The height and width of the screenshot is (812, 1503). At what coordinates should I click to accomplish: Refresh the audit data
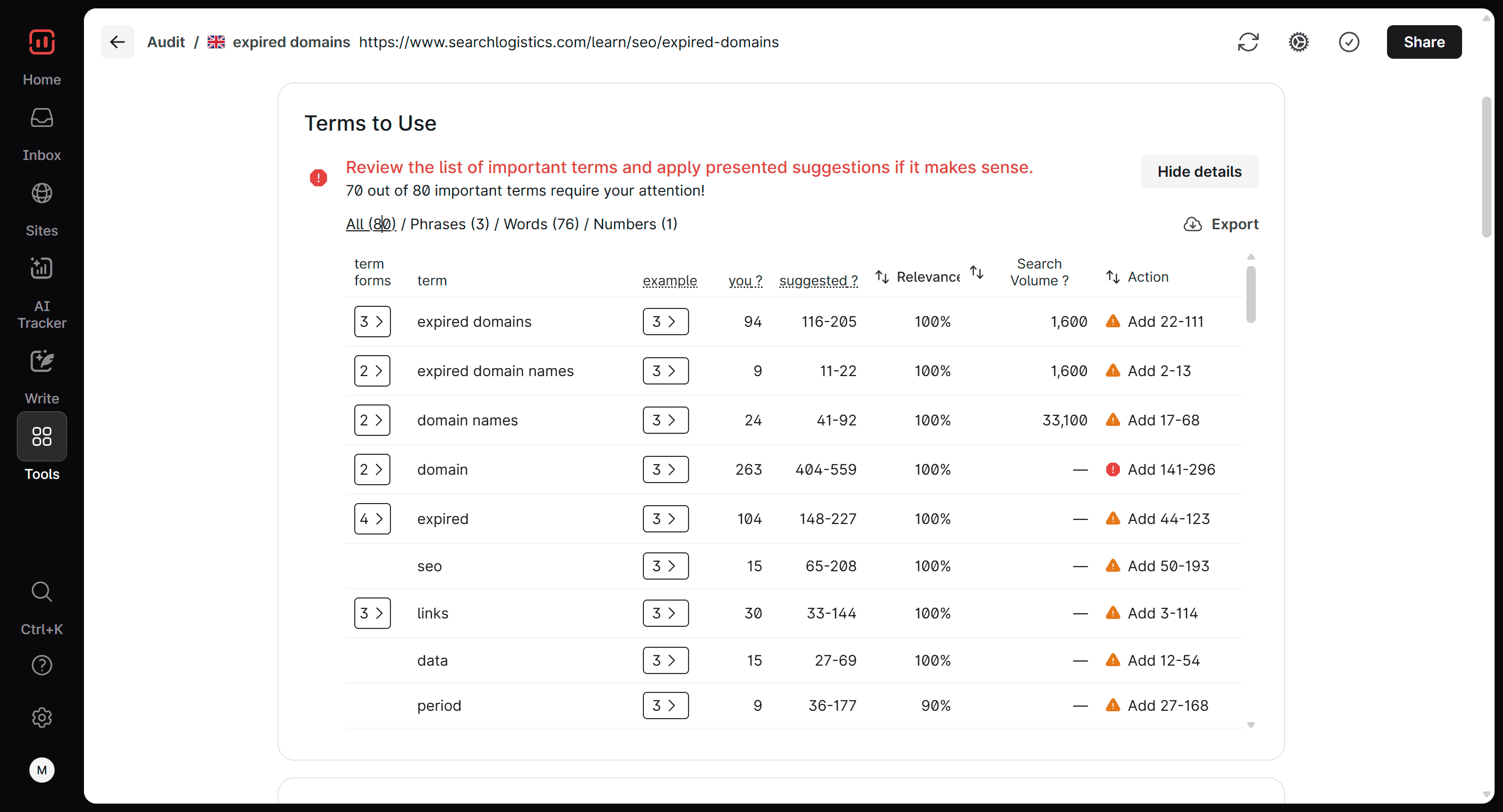tap(1248, 41)
